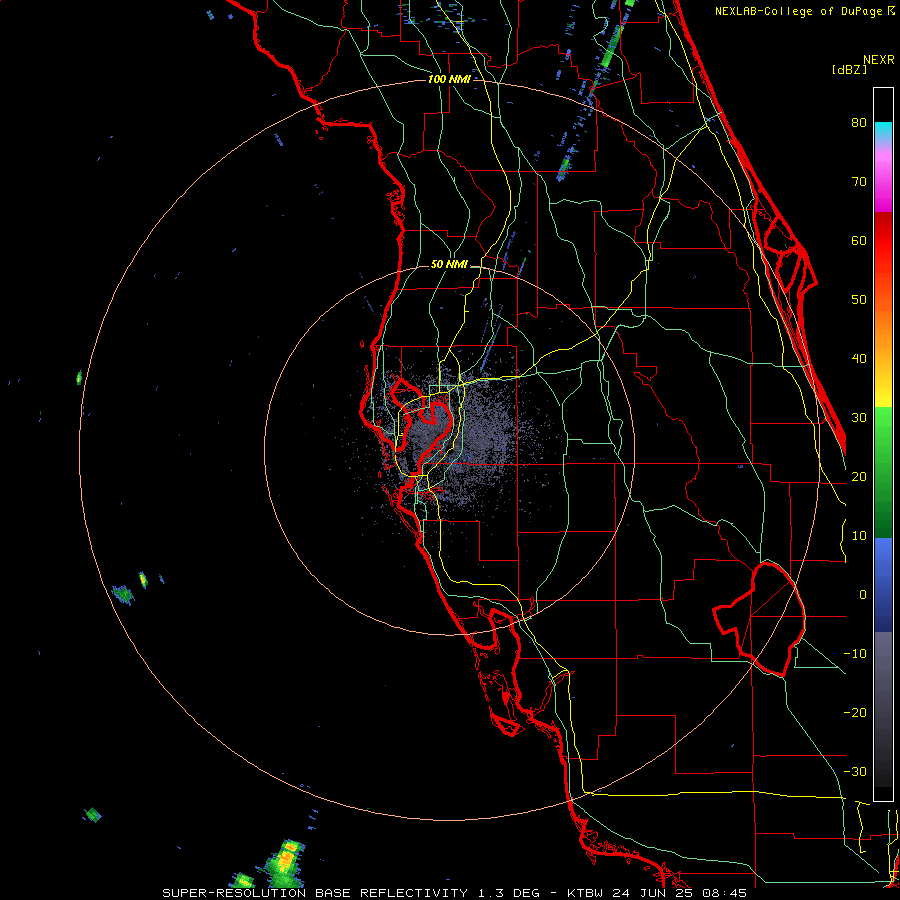The width and height of the screenshot is (900, 900).
Task: Click the strong storm cell near the caption
Action: click(285, 863)
